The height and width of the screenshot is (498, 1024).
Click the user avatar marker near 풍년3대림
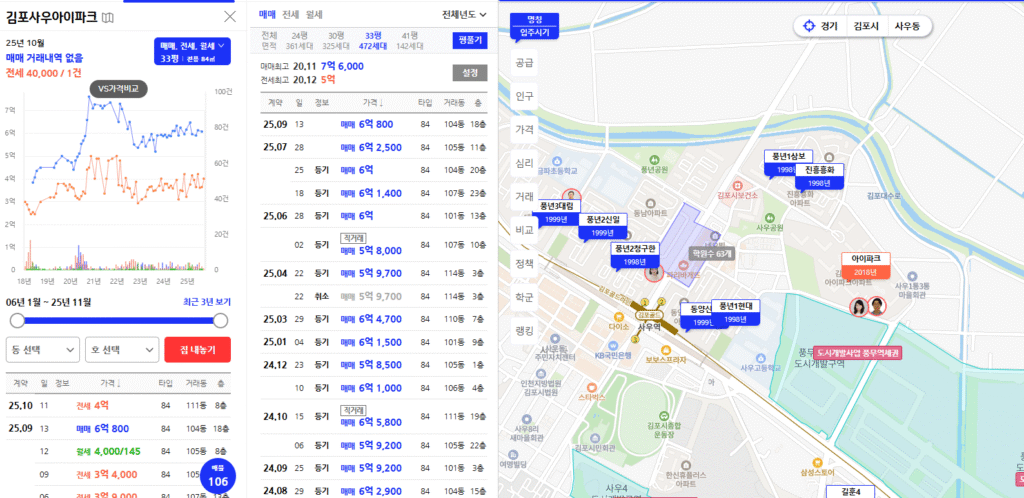coord(571,195)
